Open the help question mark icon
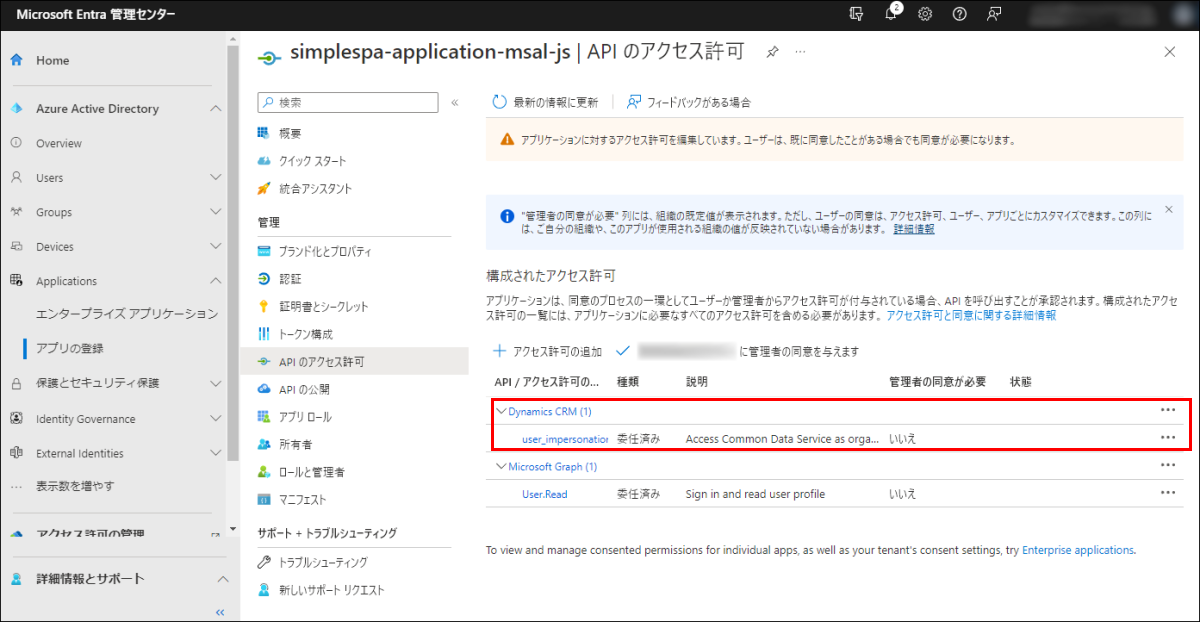The width and height of the screenshot is (1201, 623). [960, 14]
